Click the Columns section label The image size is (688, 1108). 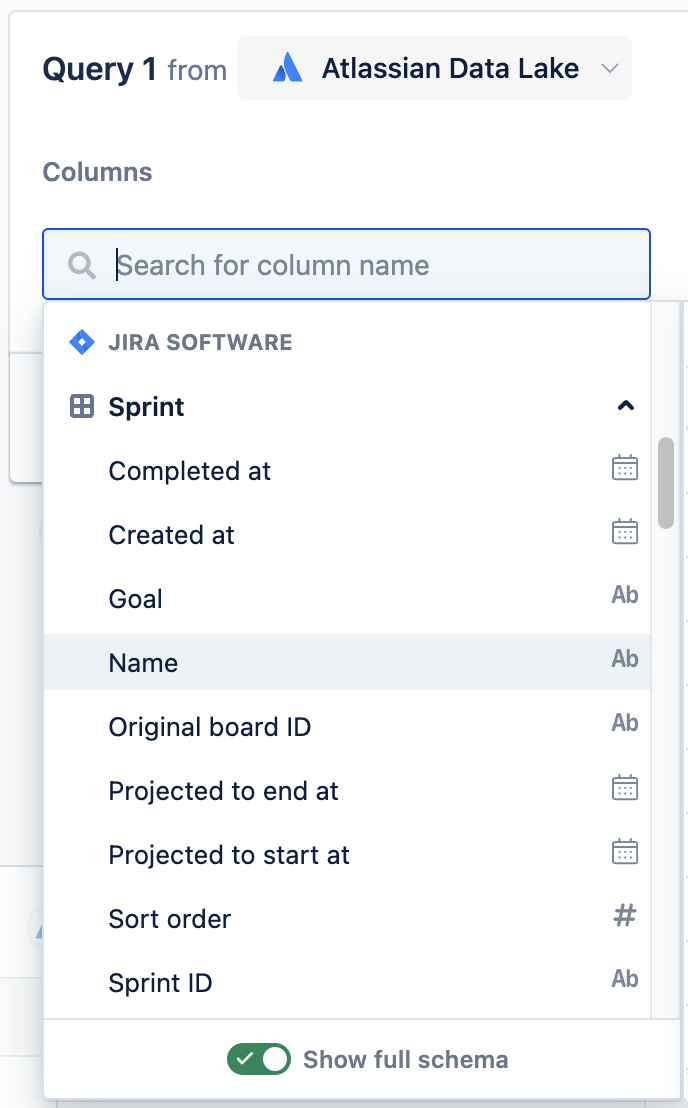coord(97,172)
